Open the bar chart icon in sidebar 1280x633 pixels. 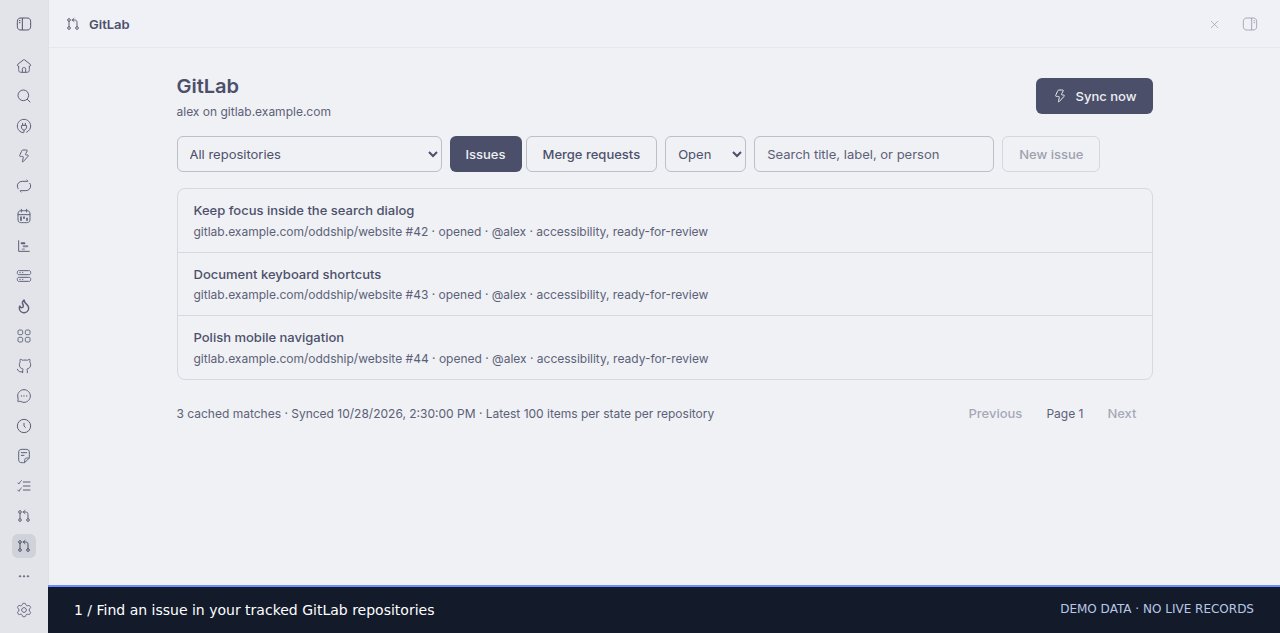24,246
